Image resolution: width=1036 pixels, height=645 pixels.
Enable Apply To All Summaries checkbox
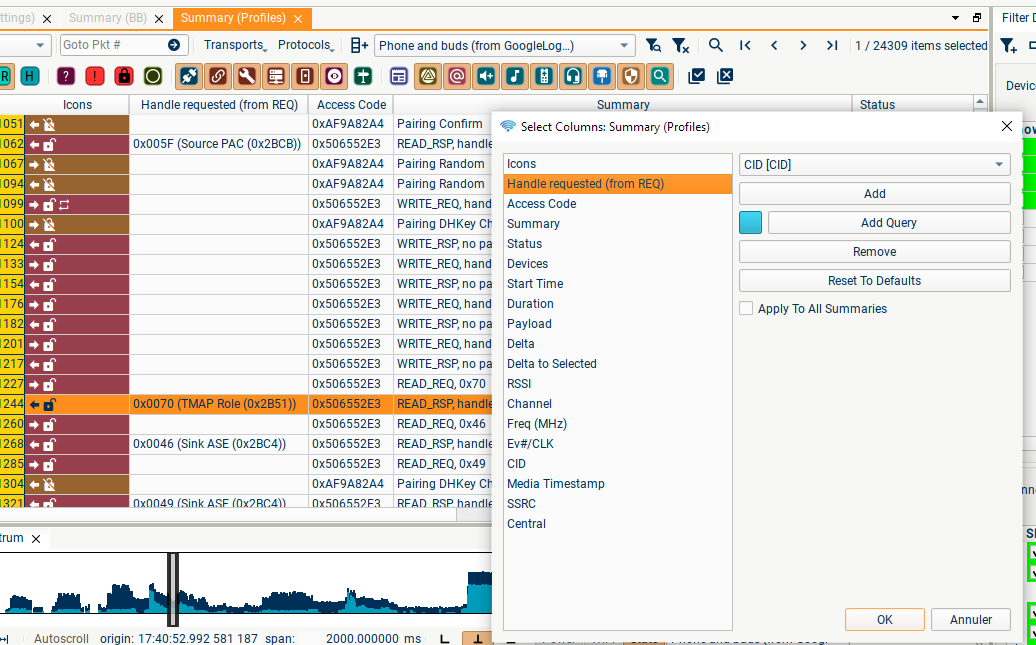click(746, 309)
